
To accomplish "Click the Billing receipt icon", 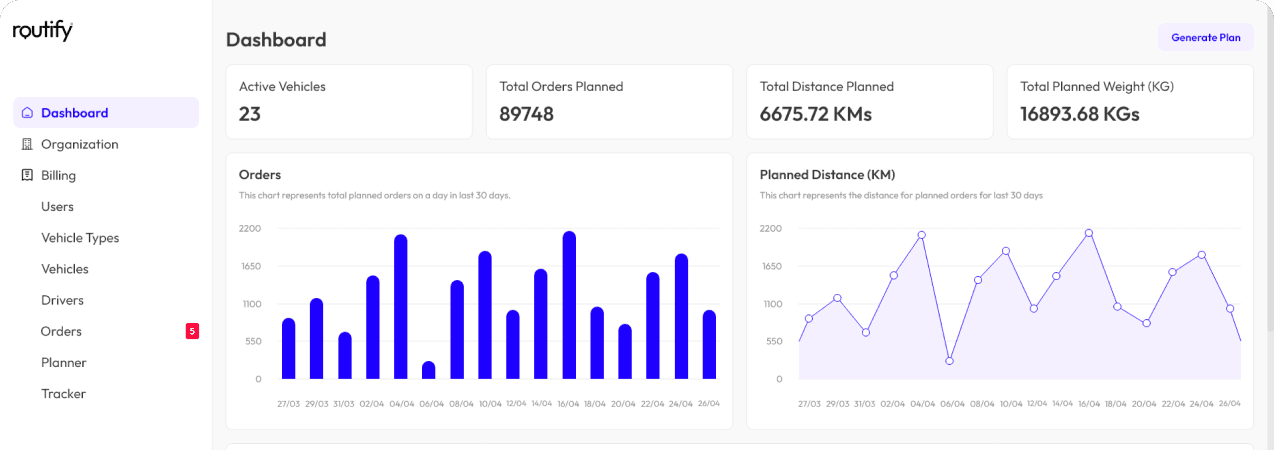I will point(27,175).
